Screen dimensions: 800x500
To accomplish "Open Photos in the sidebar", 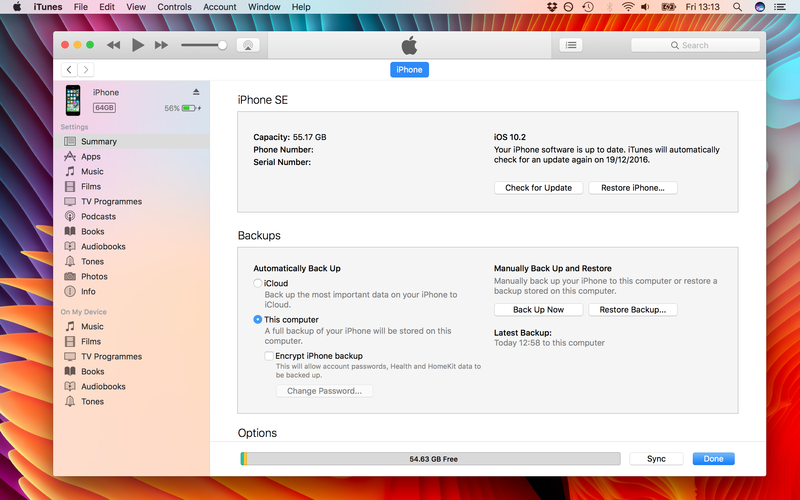I will [x=132, y=277].
